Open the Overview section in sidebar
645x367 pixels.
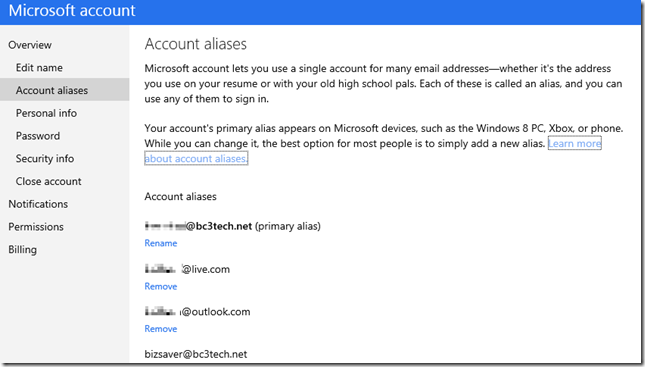(x=30, y=45)
